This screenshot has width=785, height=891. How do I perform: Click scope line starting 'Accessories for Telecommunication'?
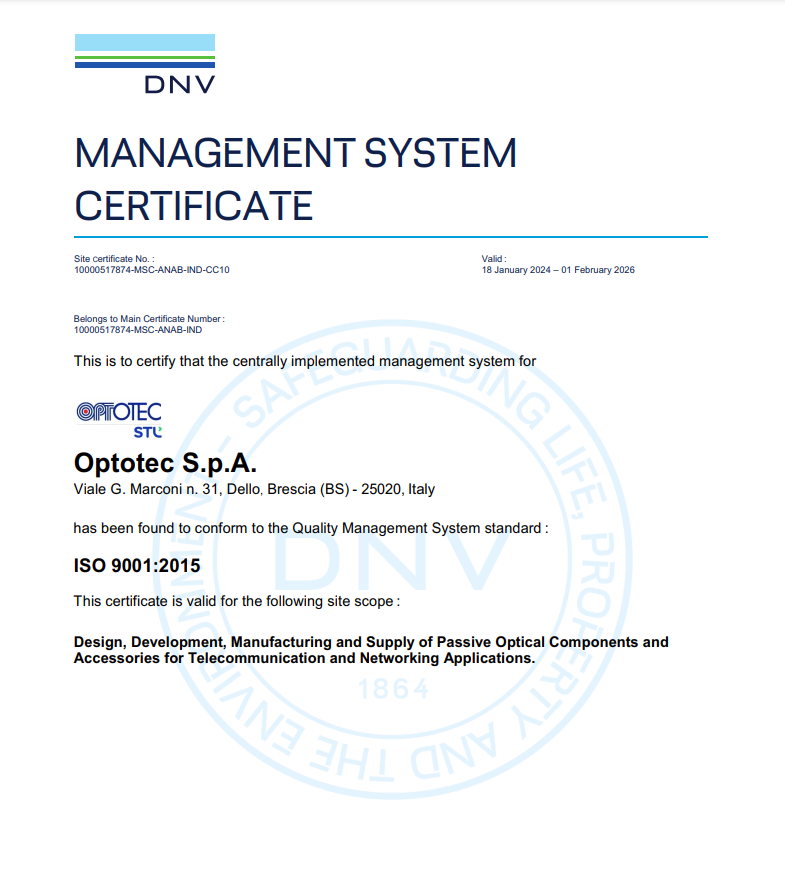coord(304,659)
